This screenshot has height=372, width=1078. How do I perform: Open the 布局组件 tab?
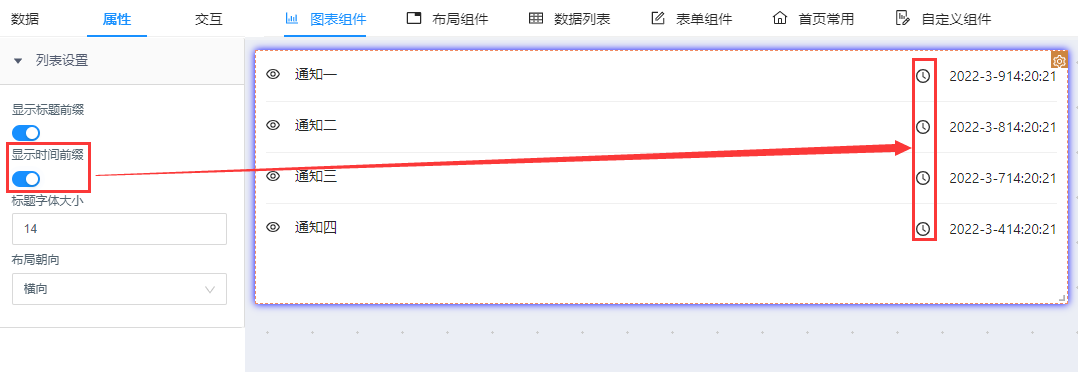pyautogui.click(x=448, y=19)
